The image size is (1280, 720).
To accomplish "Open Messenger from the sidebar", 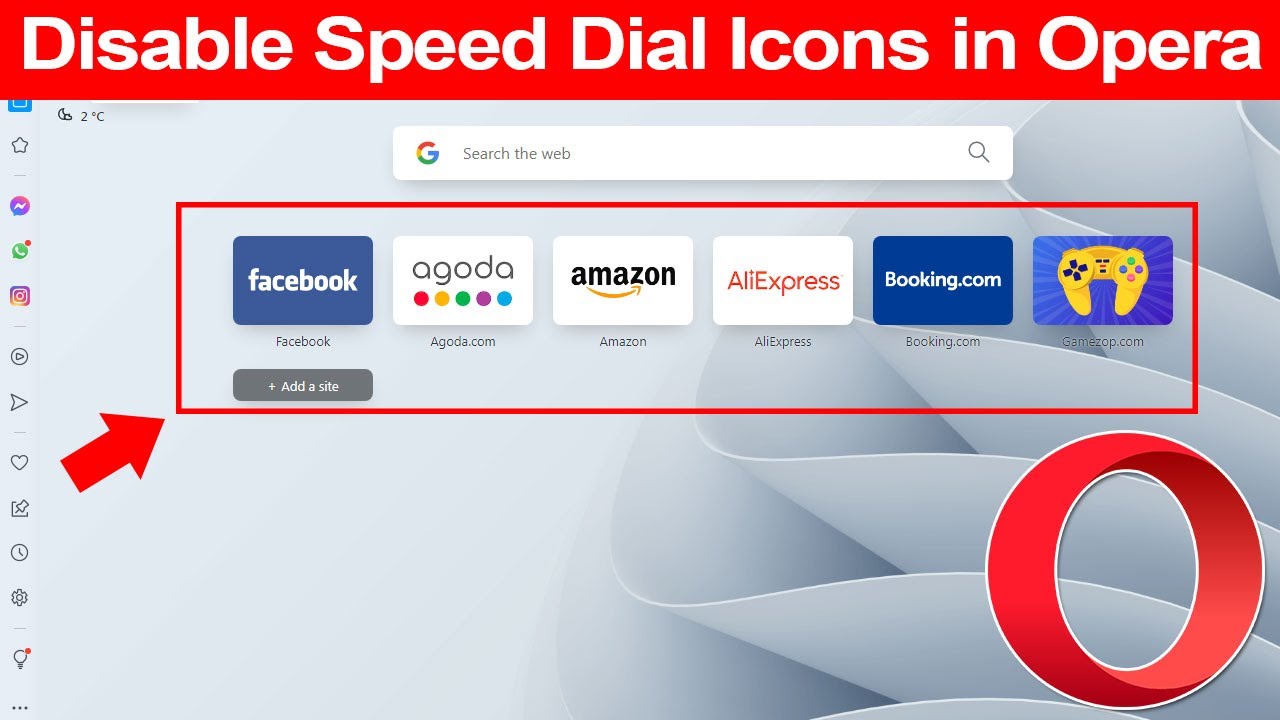I will point(20,206).
